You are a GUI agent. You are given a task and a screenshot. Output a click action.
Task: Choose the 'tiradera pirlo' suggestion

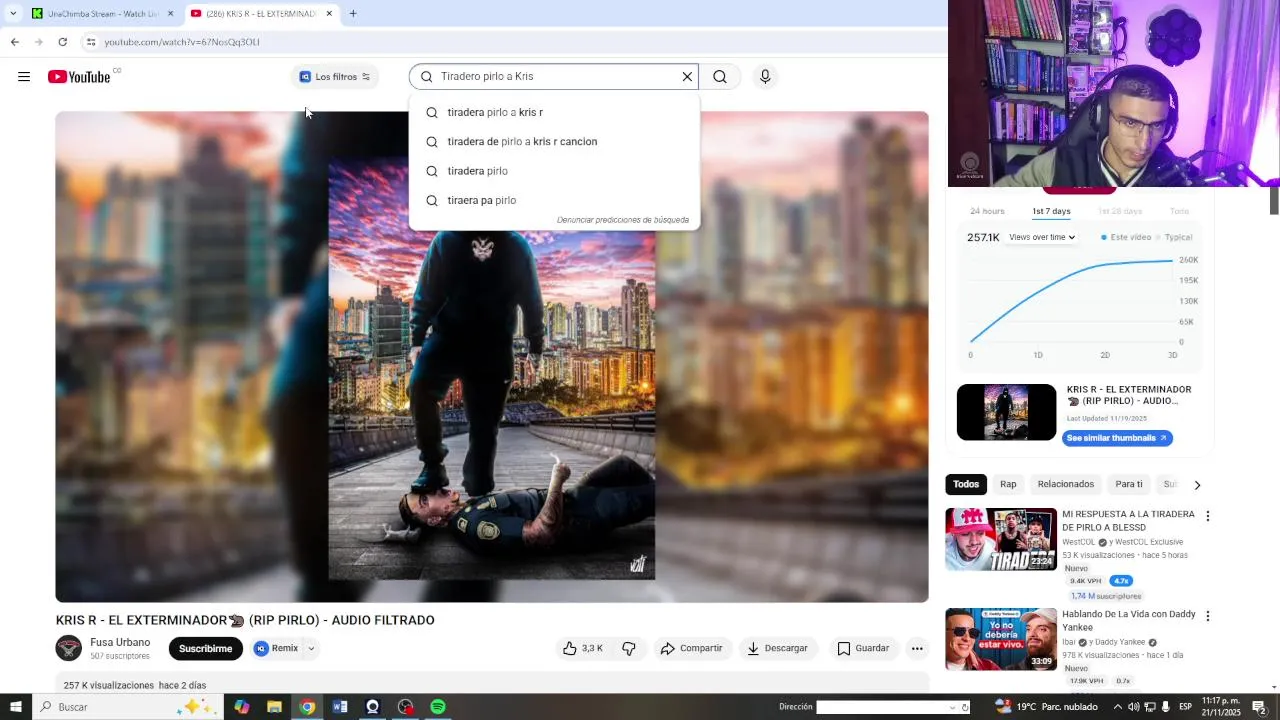click(554, 171)
